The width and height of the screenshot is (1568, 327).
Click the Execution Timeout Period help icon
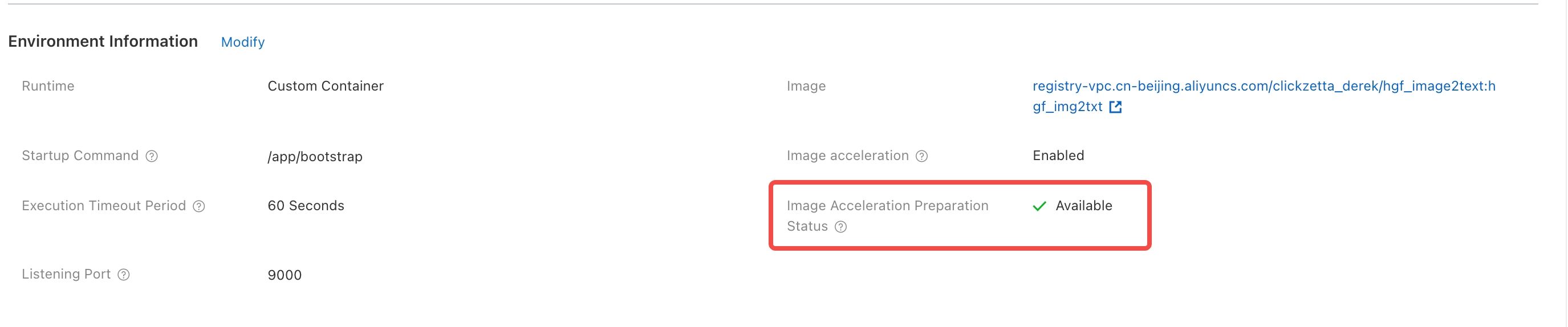(x=199, y=206)
